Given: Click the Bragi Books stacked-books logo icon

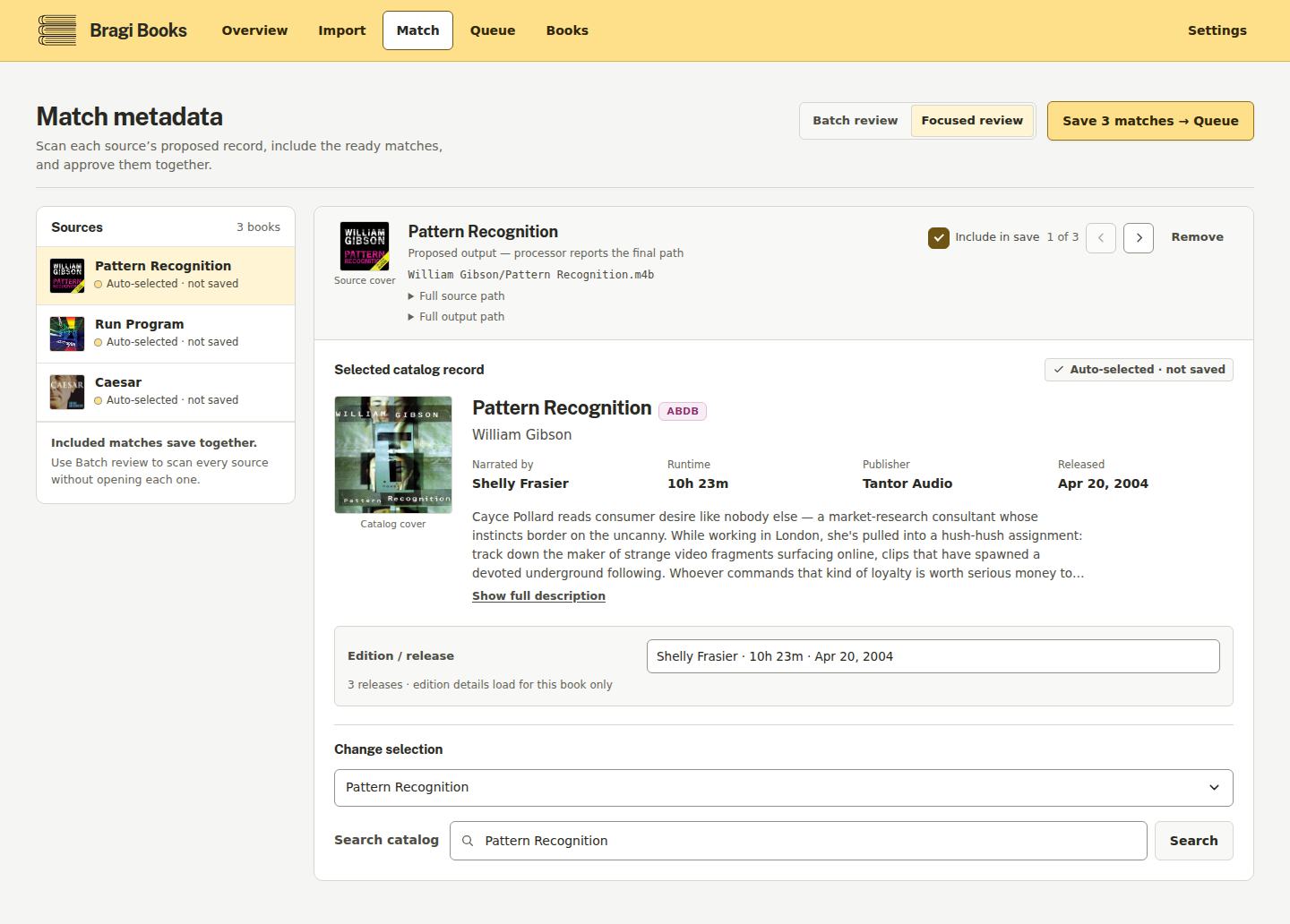Looking at the screenshot, I should pyautogui.click(x=57, y=30).
